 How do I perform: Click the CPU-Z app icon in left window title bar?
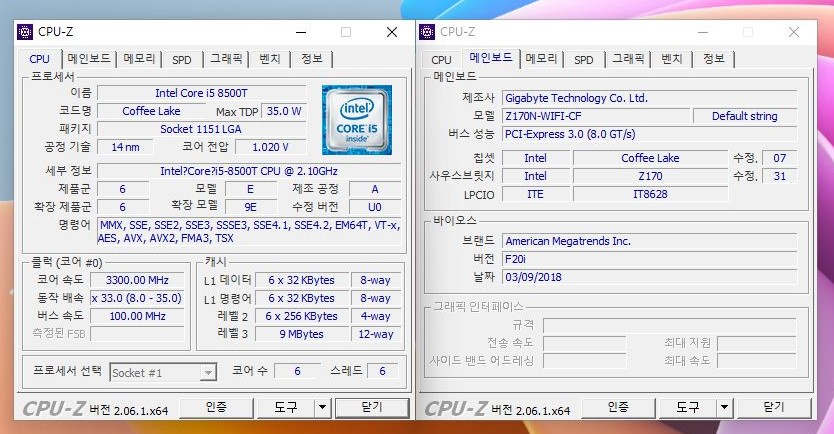click(25, 32)
